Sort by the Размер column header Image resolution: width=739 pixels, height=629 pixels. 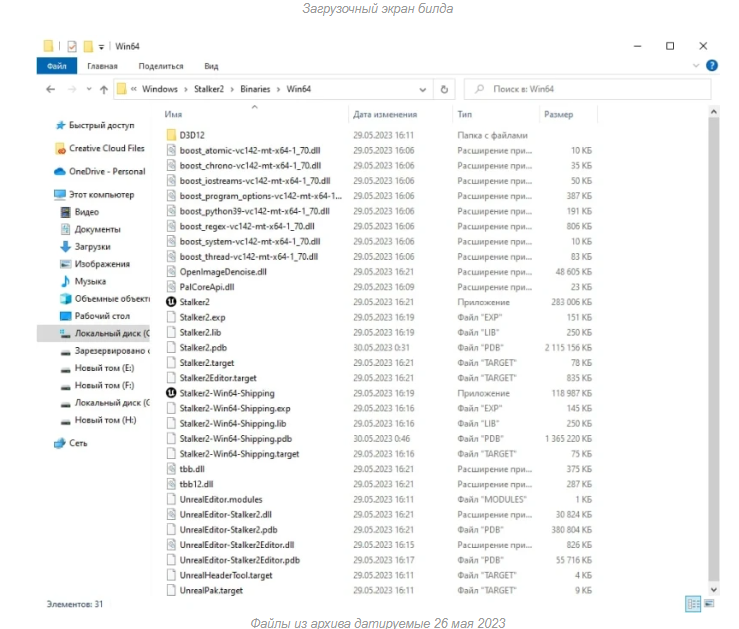point(558,114)
